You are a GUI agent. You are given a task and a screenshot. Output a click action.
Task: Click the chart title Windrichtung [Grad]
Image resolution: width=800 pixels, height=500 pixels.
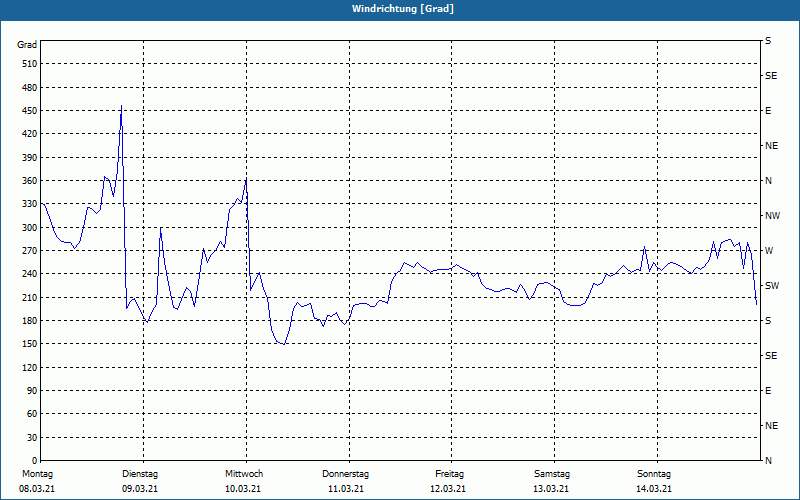click(403, 9)
